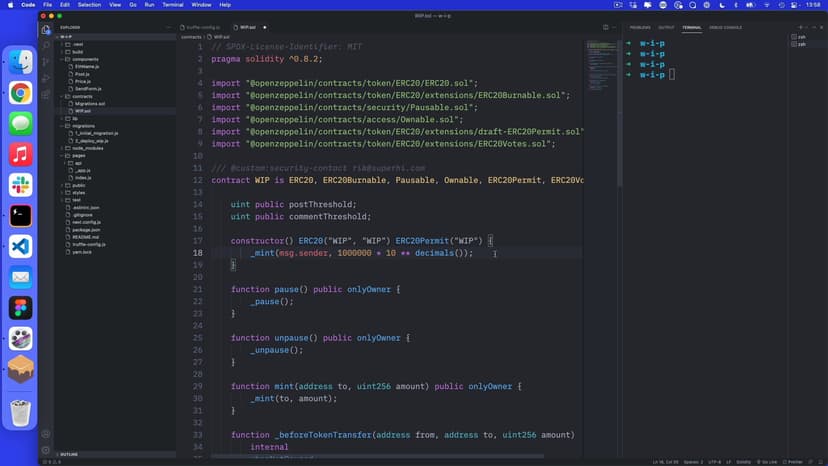Expand the node_modules folder
Image resolution: width=828 pixels, height=466 pixels.
click(x=87, y=148)
